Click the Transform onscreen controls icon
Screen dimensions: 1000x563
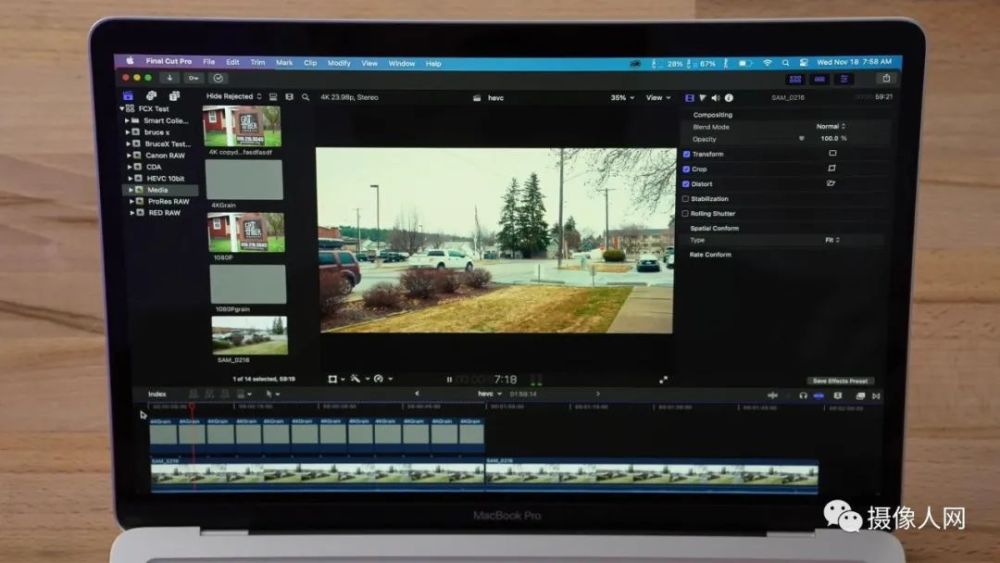pyautogui.click(x=832, y=153)
